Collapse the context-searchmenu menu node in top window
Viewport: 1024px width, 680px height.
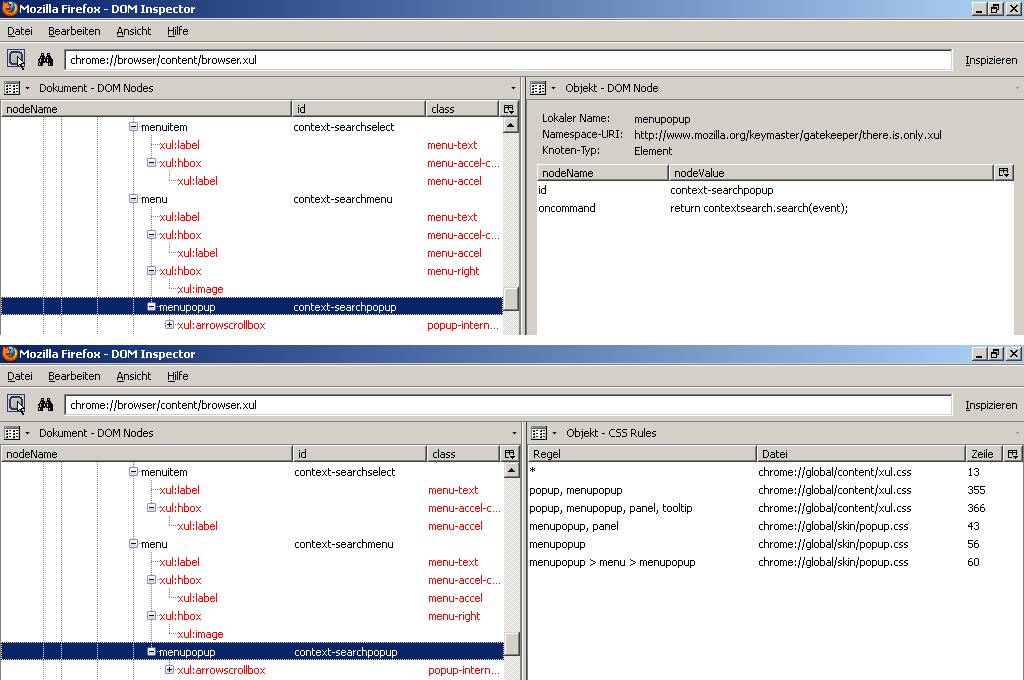[133, 199]
